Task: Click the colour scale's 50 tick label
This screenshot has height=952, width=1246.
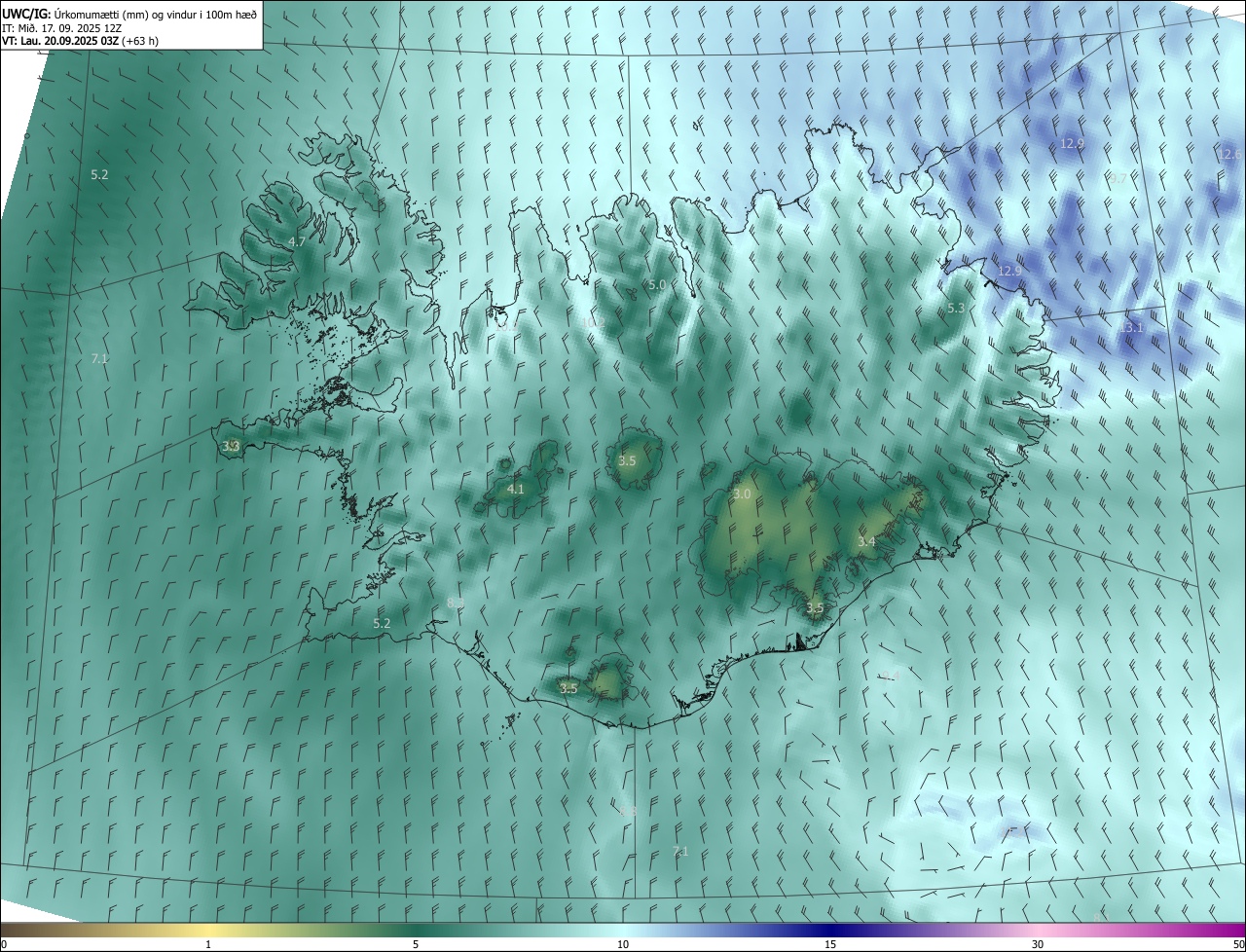Action: click(x=1238, y=944)
